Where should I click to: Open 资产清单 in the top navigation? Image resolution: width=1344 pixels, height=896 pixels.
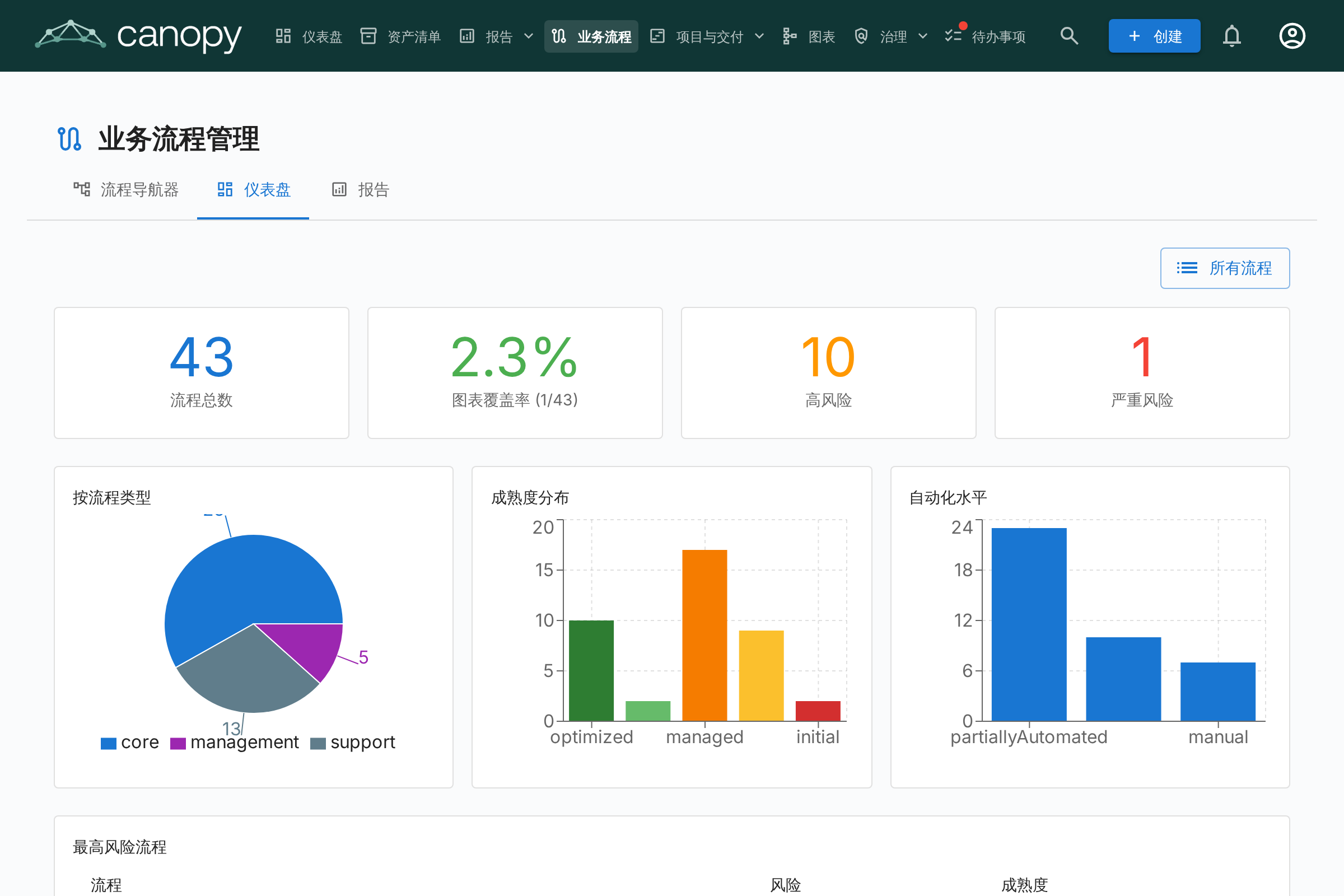click(401, 36)
